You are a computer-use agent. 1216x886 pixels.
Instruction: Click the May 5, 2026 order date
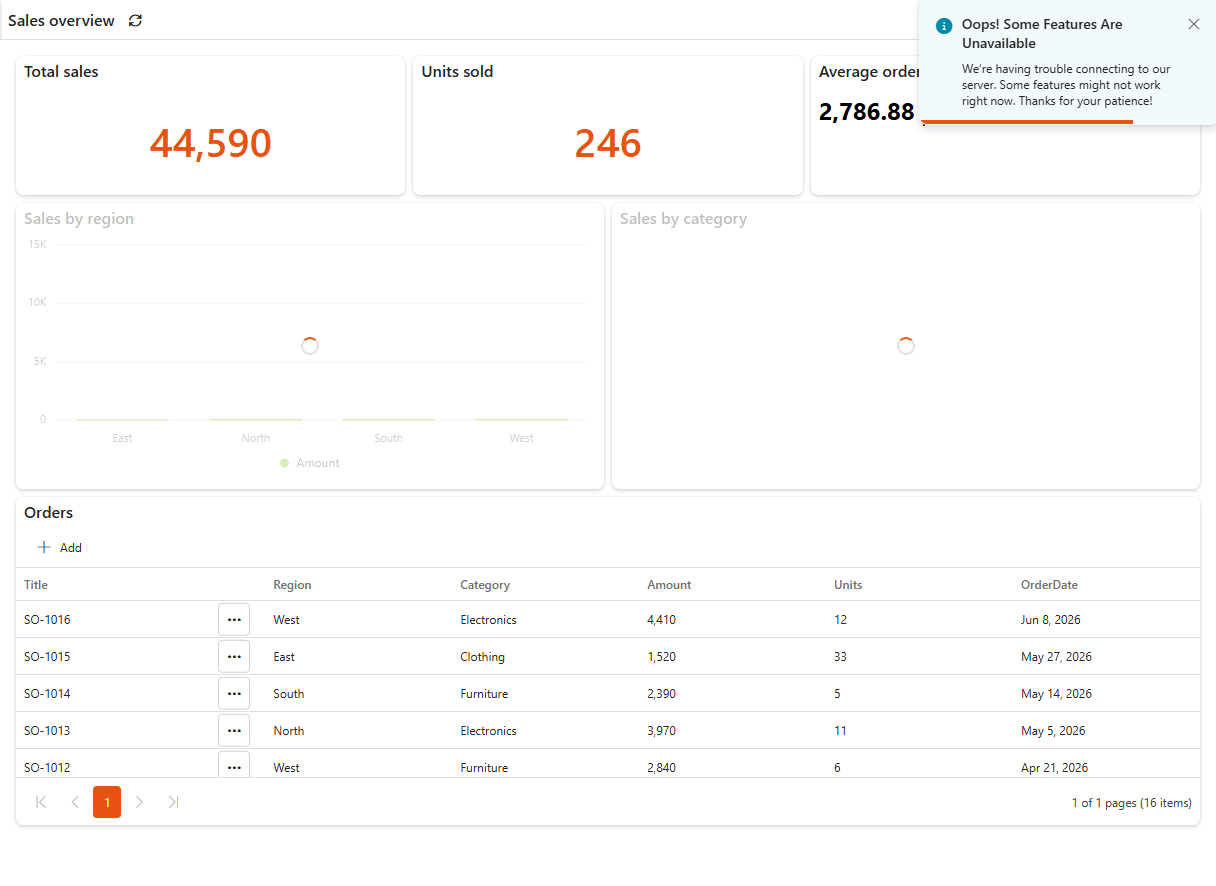[1053, 731]
